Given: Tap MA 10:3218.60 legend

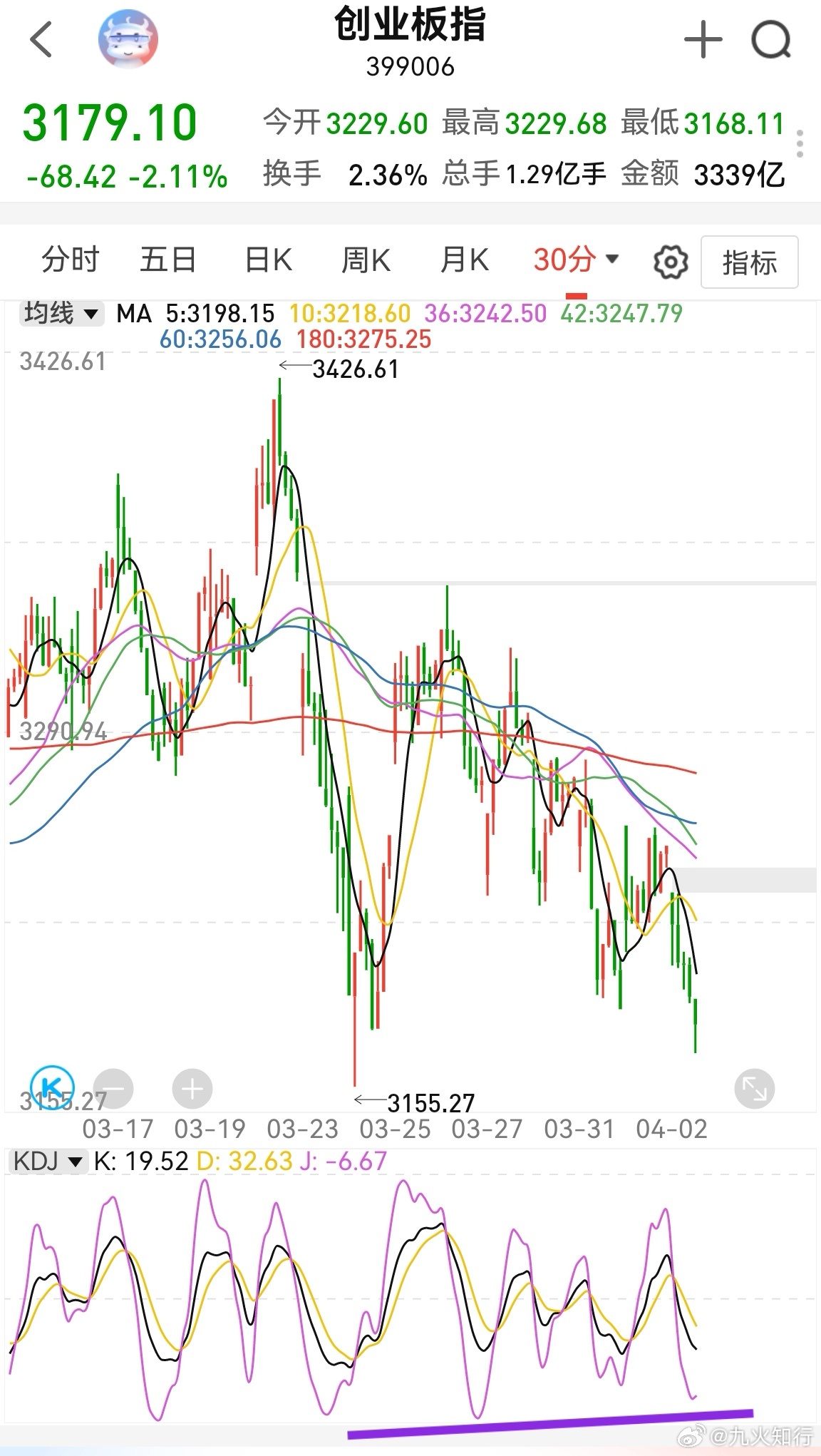Looking at the screenshot, I should click(x=350, y=313).
